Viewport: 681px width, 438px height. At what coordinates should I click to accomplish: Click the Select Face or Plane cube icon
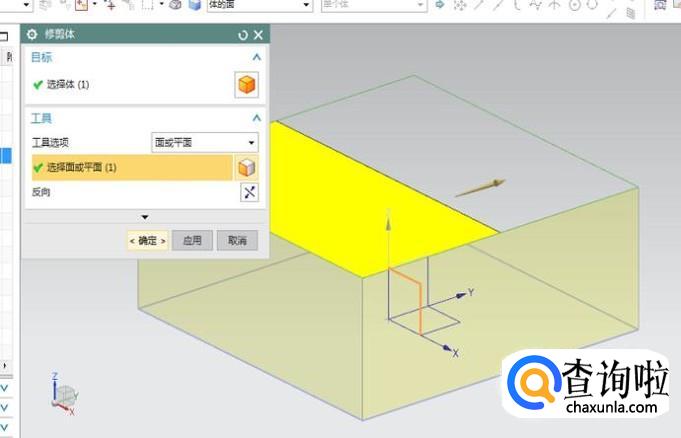246,168
